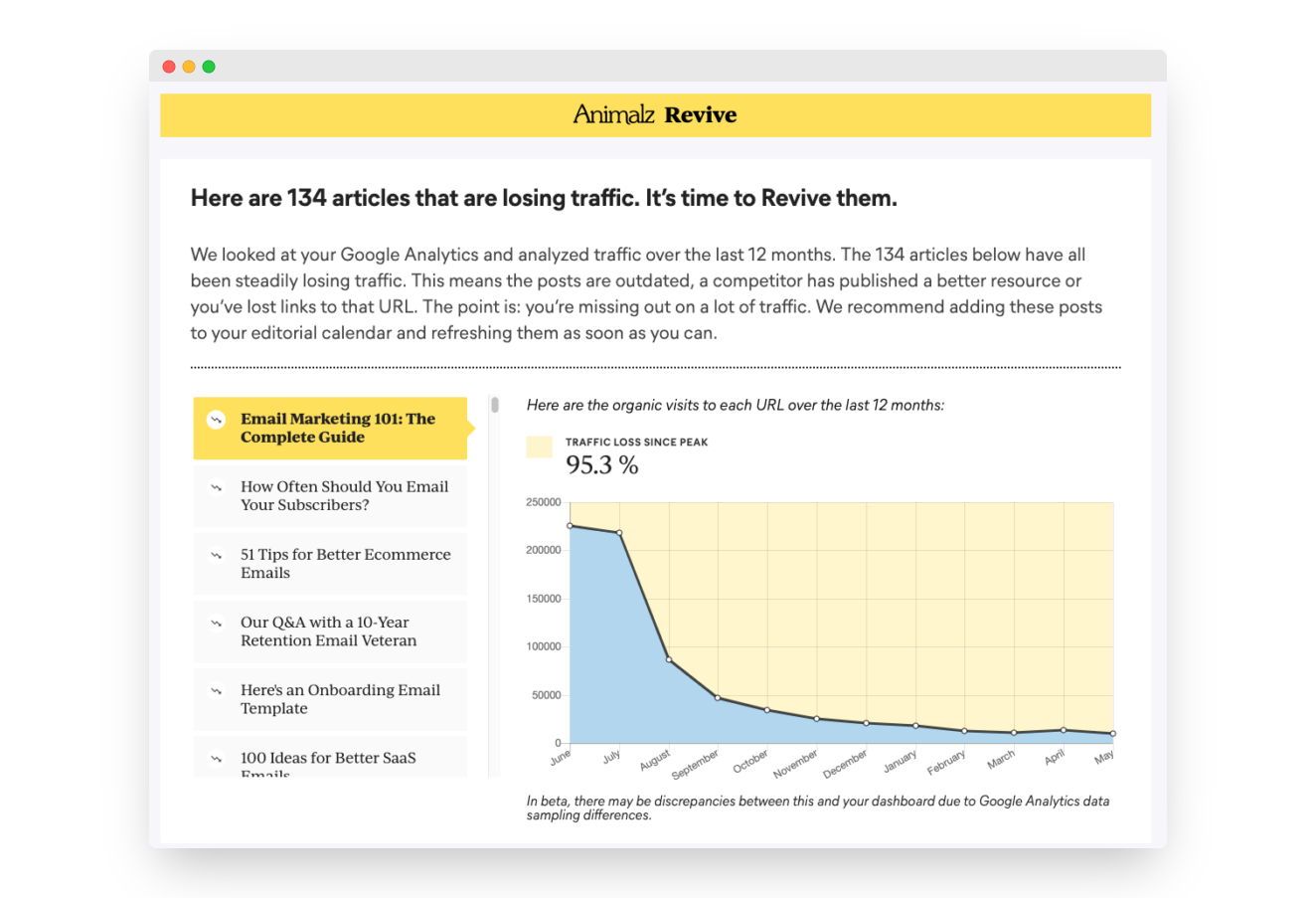This screenshot has width=1316, height=898.
Task: Click the trend icon beside Our Q&A with a 10-Year Veteran
Action: tap(216, 623)
